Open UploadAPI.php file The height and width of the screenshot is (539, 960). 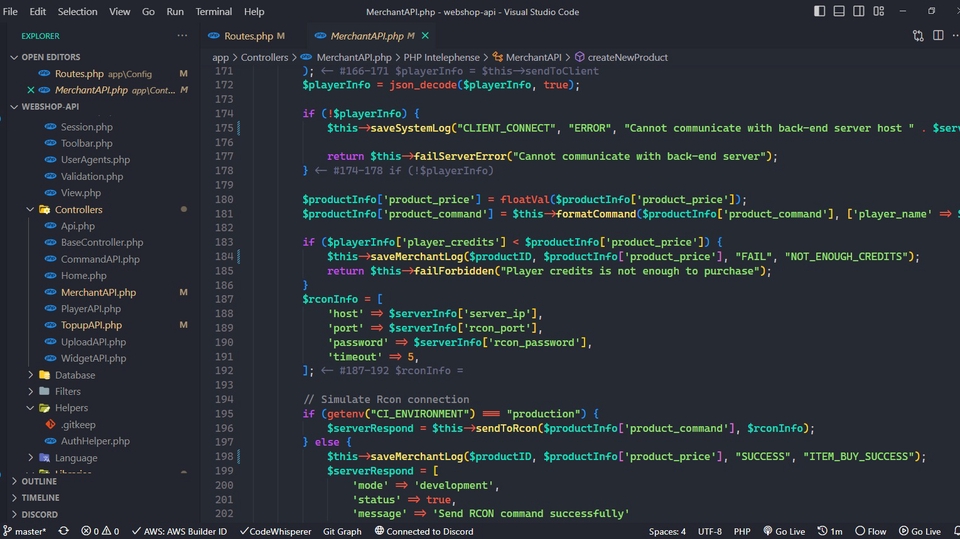point(93,342)
